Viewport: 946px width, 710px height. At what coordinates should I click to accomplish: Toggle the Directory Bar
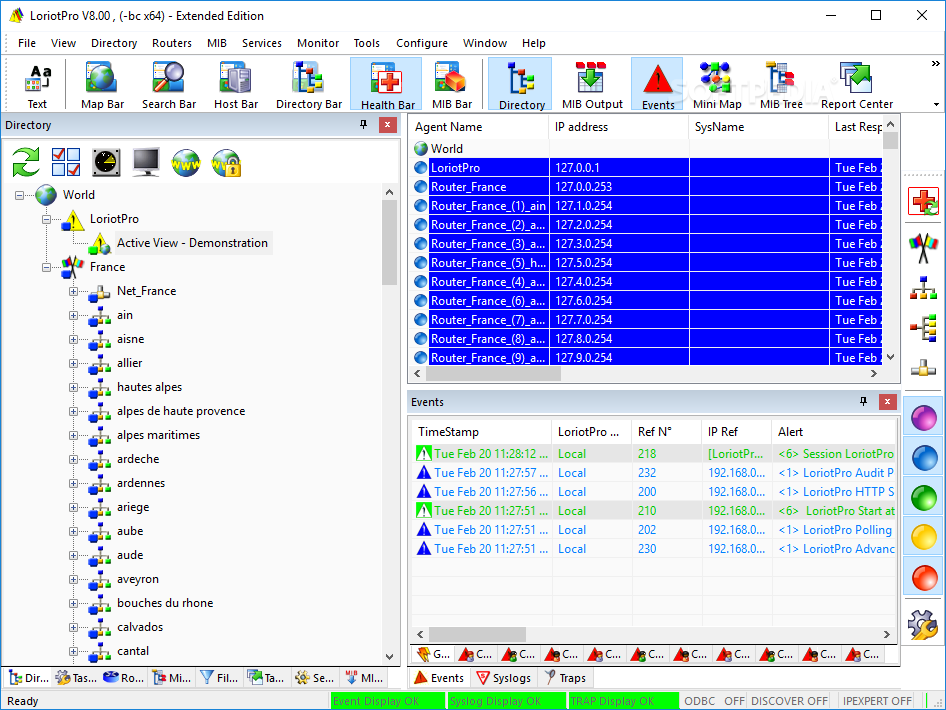click(x=309, y=85)
